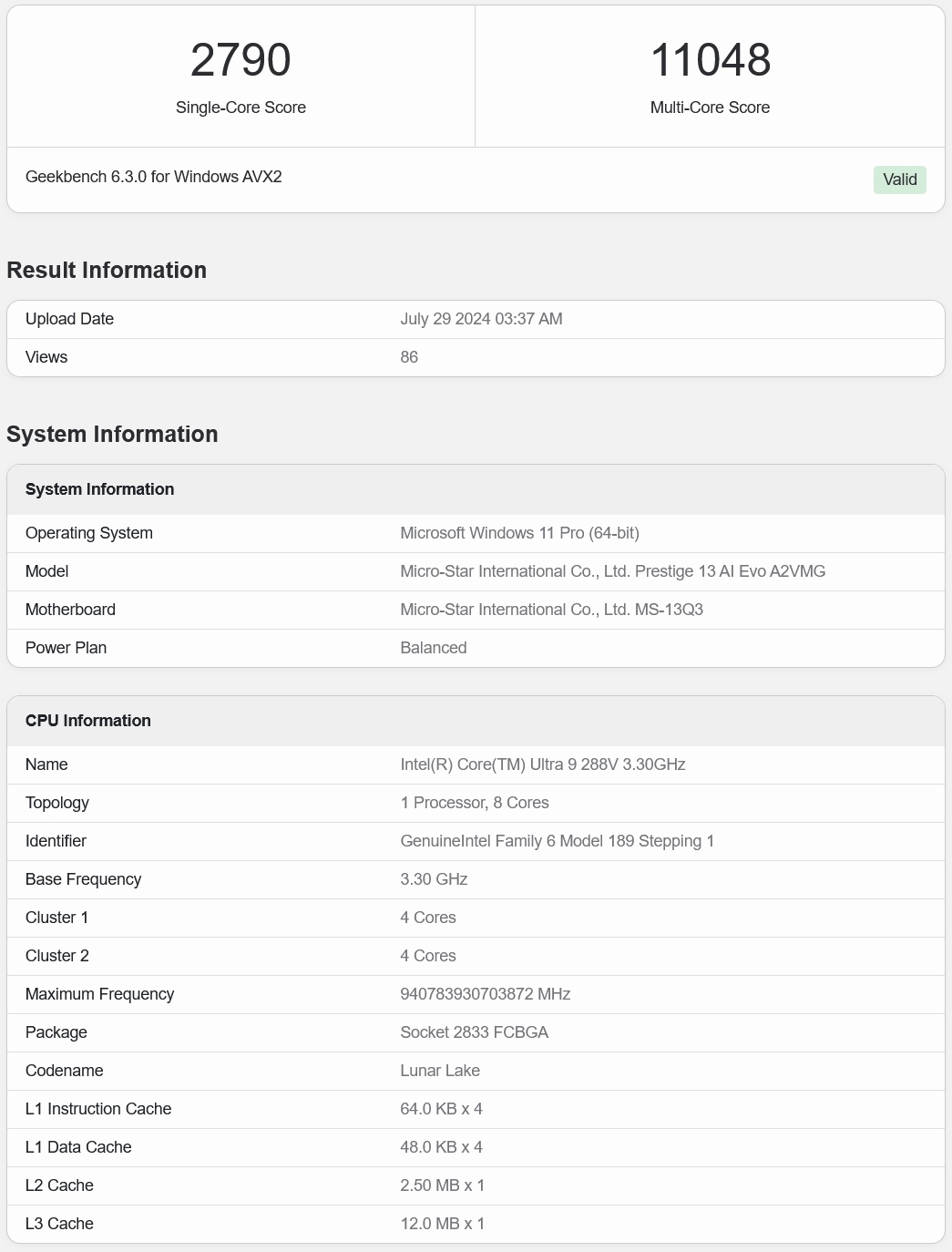Click the MS-13Q3 motherboard value
The width and height of the screenshot is (952, 1252).
(551, 610)
